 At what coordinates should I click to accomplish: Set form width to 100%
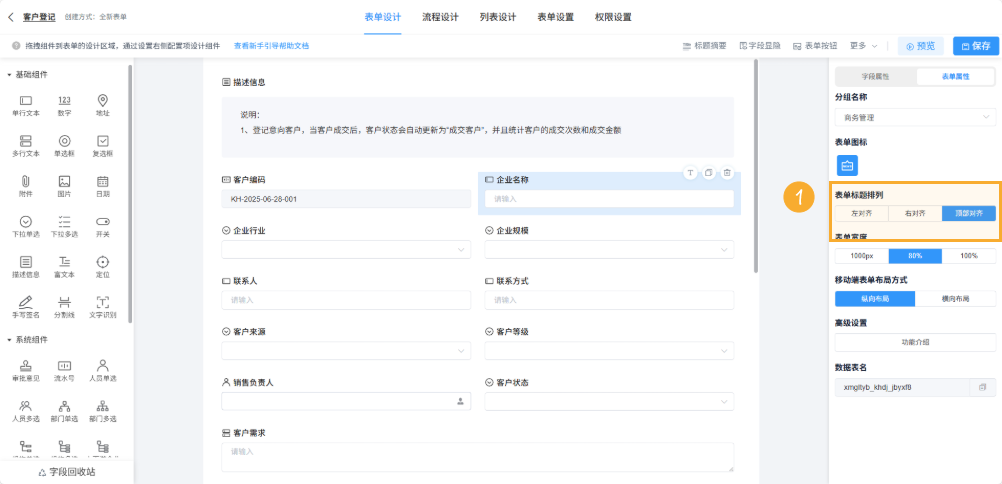pyautogui.click(x=969, y=256)
